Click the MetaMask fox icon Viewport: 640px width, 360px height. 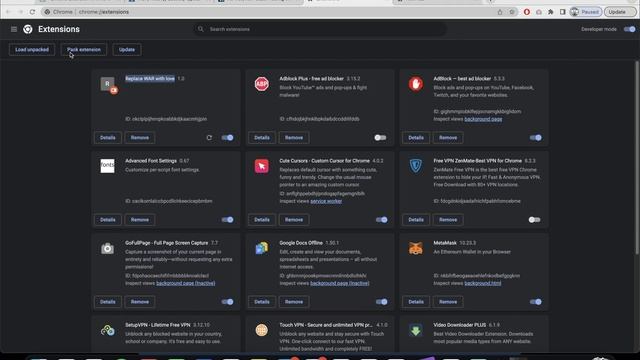(x=416, y=248)
